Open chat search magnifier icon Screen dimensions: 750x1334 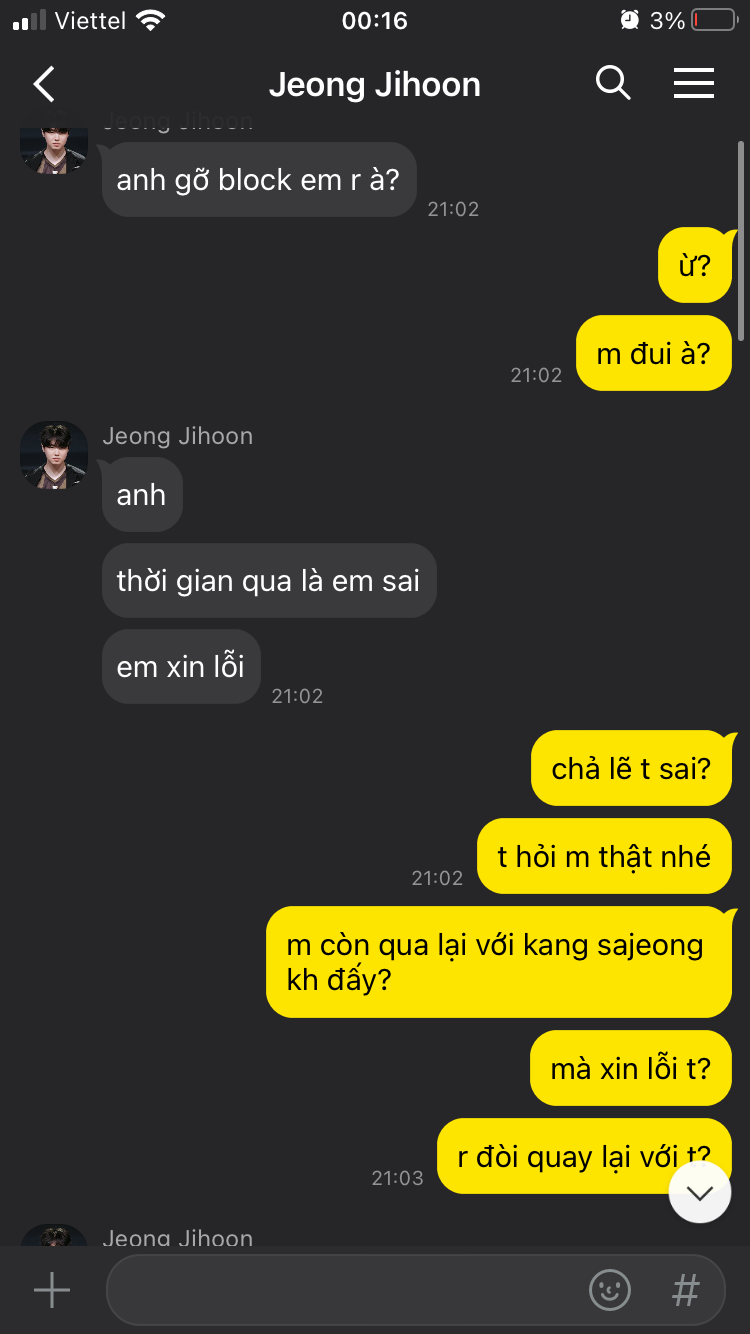pos(613,83)
